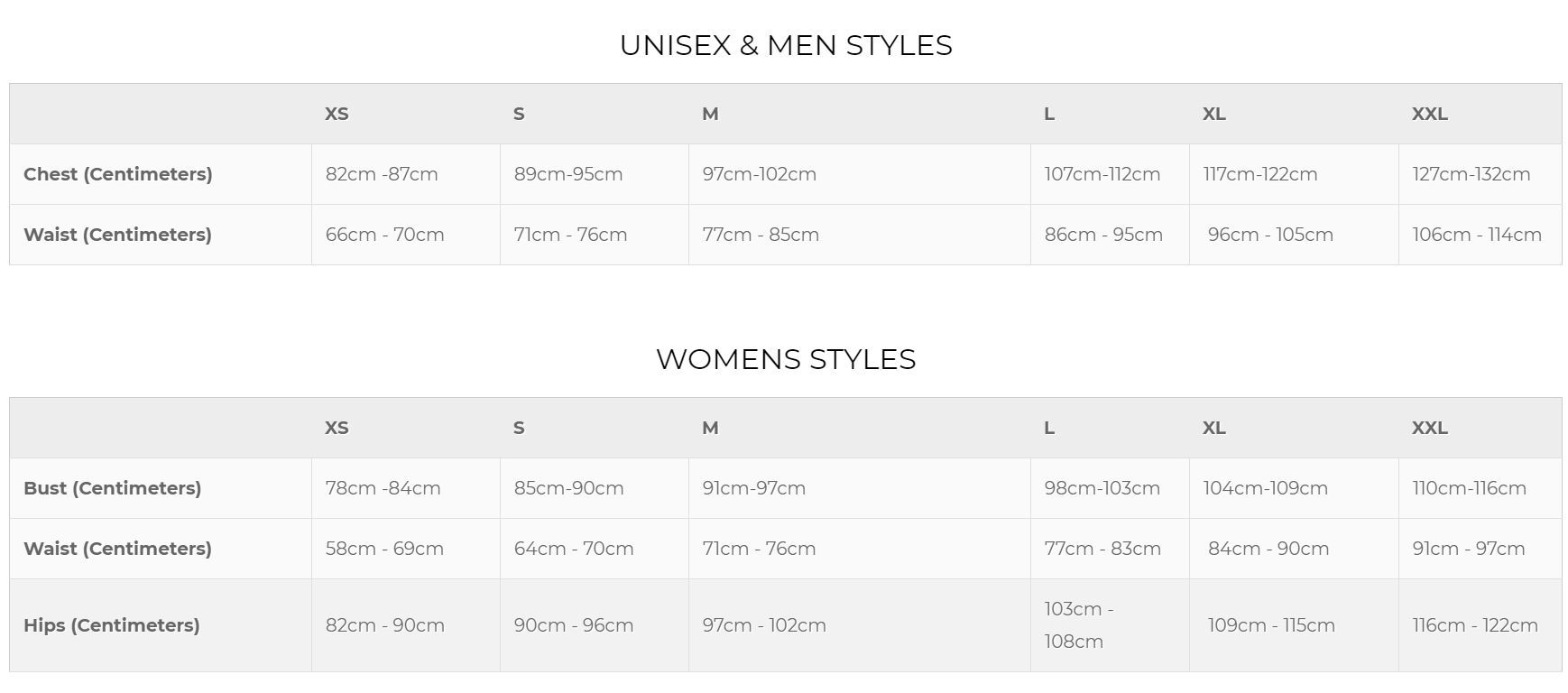Screen dimensions: 1568x693
Task: Click the WOMENS STYLES heading
Action: click(785, 359)
